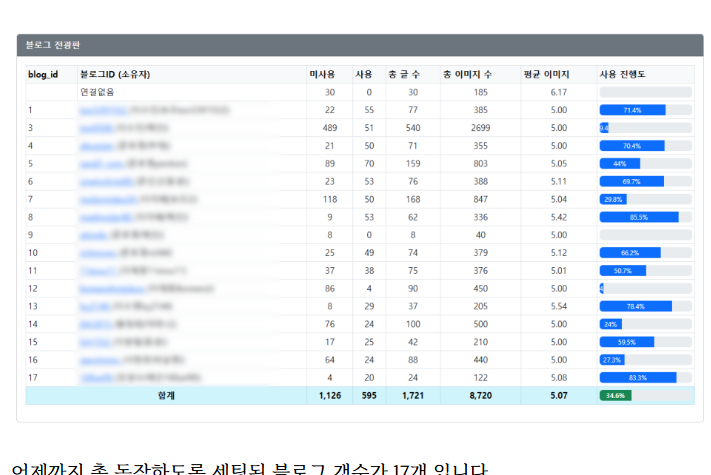The image size is (711, 475).
Task: Click the average image value 5.54
Action: [559, 307]
